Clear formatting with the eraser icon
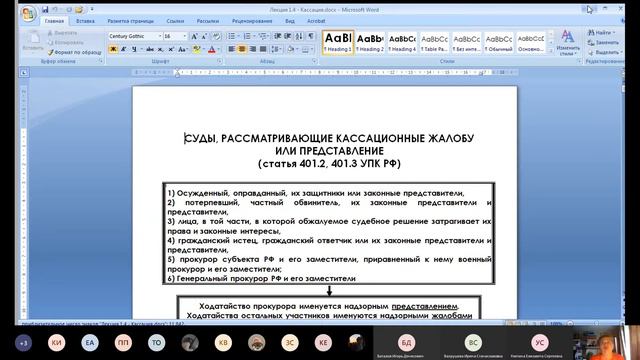Screen dimensions: 640x360 [216, 36]
